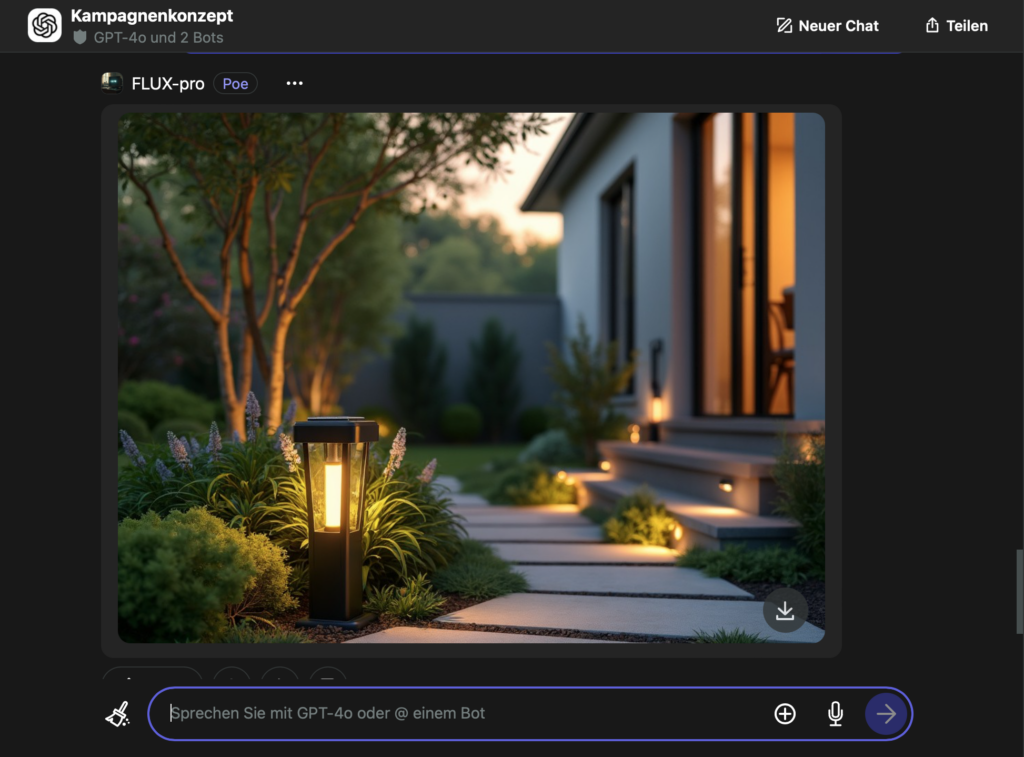
Task: Click the Teilen share button
Action: point(956,26)
